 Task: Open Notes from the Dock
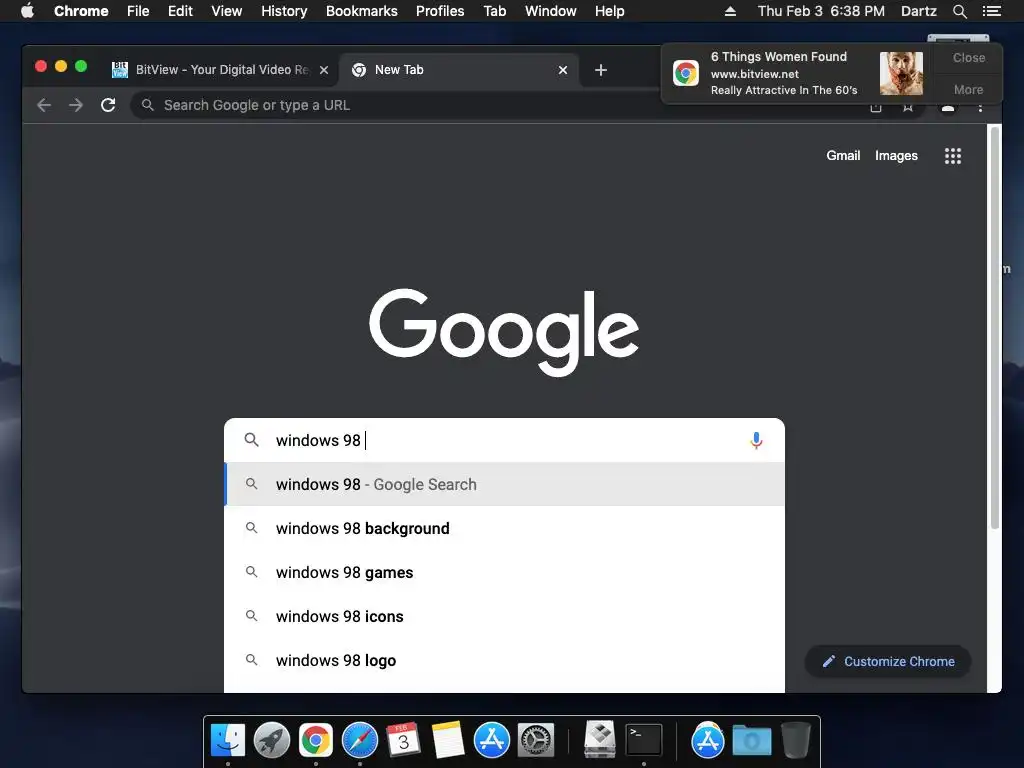click(x=448, y=741)
